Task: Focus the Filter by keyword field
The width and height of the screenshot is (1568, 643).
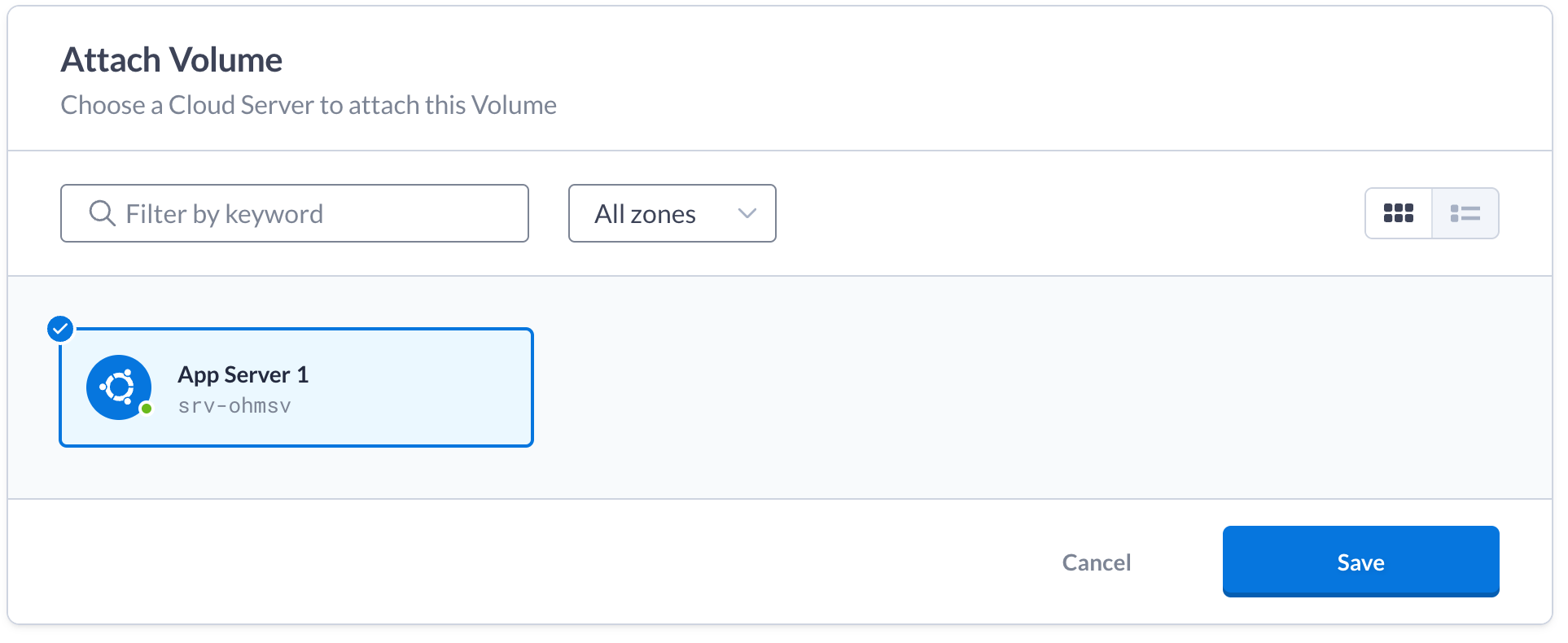Action: [x=295, y=213]
